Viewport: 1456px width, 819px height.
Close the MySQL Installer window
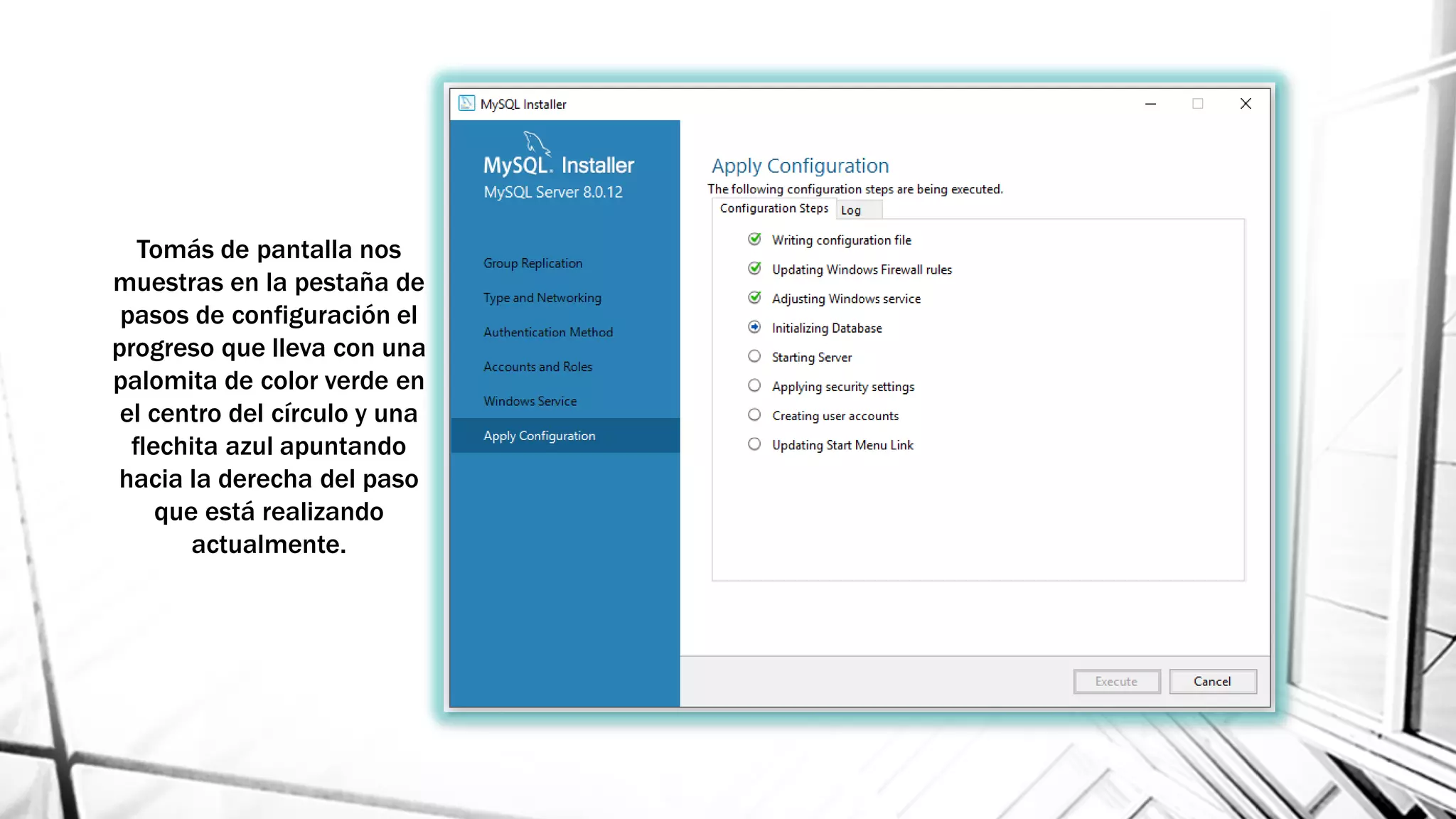click(1246, 104)
